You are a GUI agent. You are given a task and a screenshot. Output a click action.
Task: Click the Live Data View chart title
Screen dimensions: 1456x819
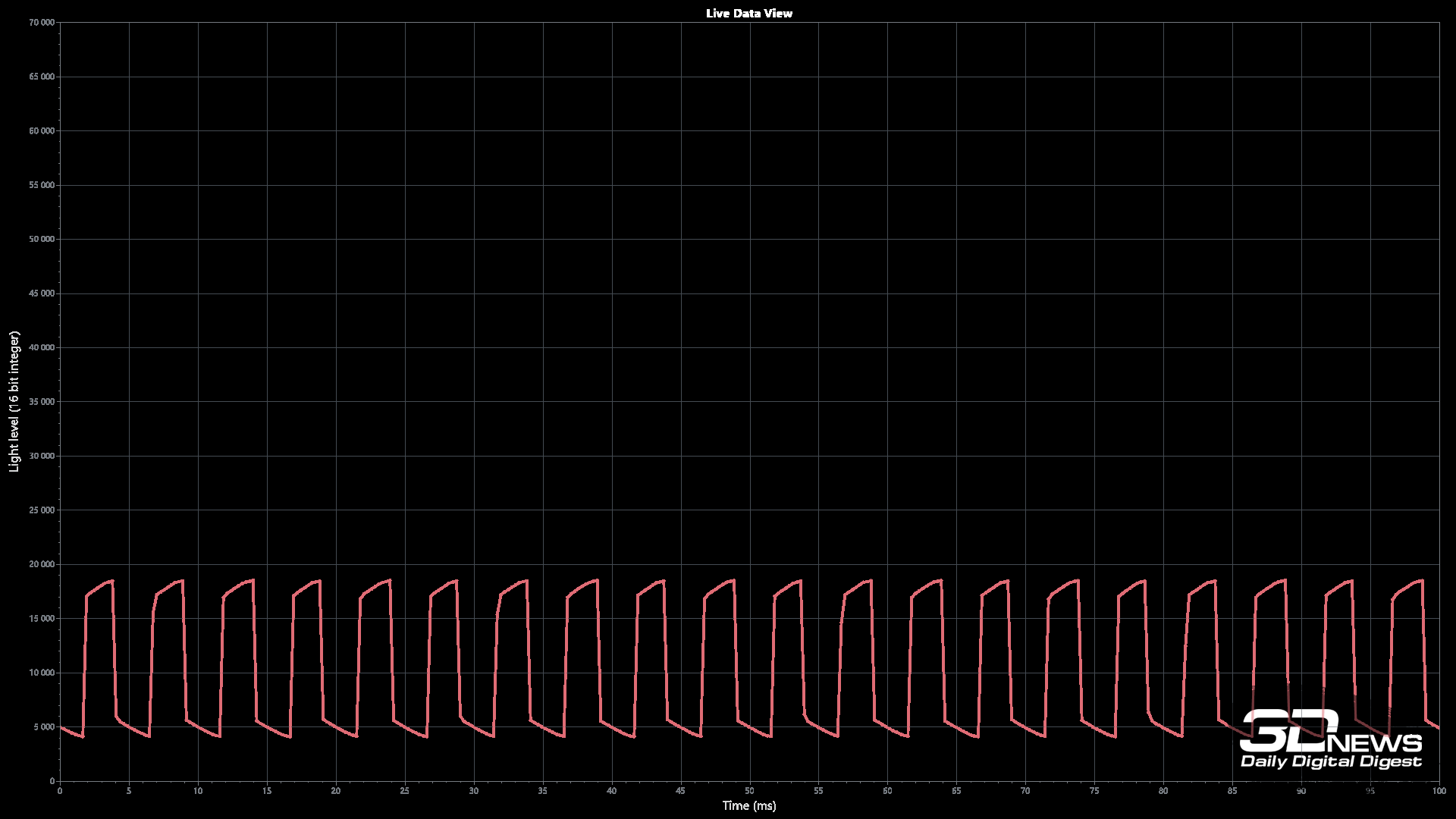point(748,13)
